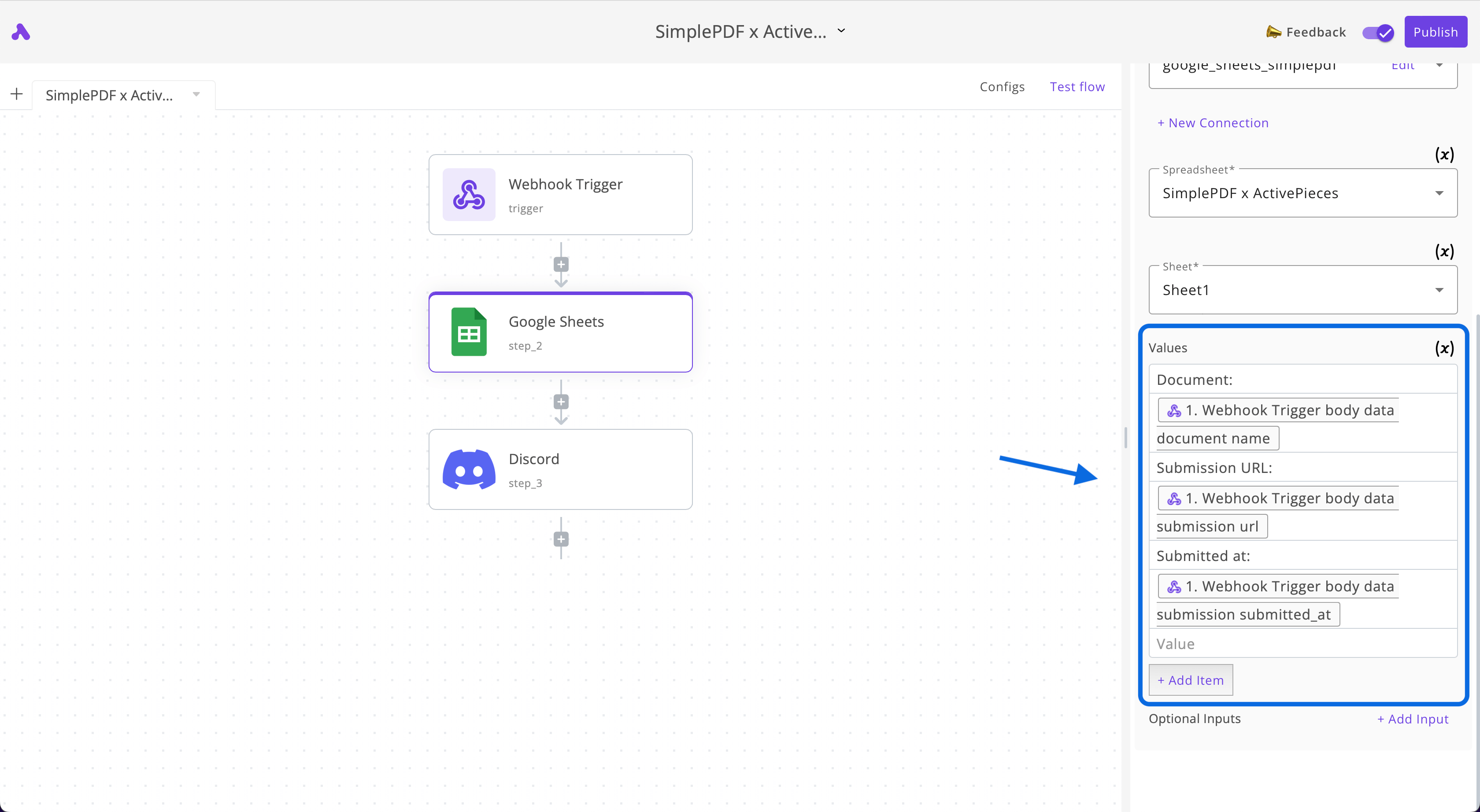
Task: Click the Publish button
Action: (1435, 31)
